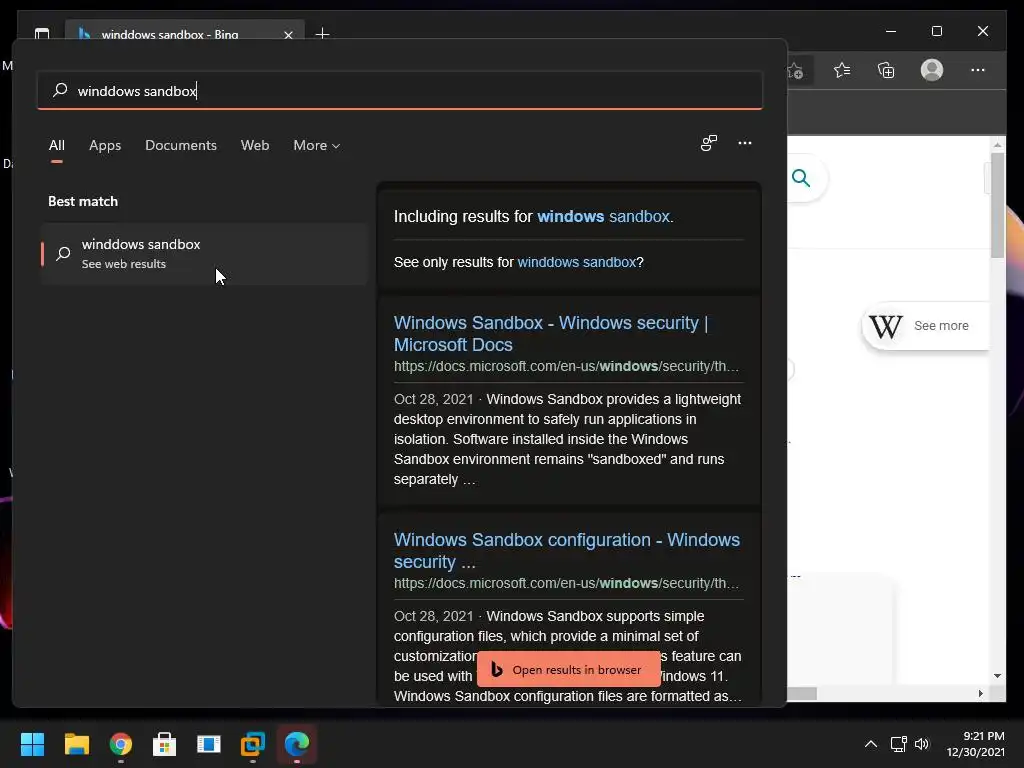Click the network icon in system tray
This screenshot has height=768, width=1024.
point(899,744)
